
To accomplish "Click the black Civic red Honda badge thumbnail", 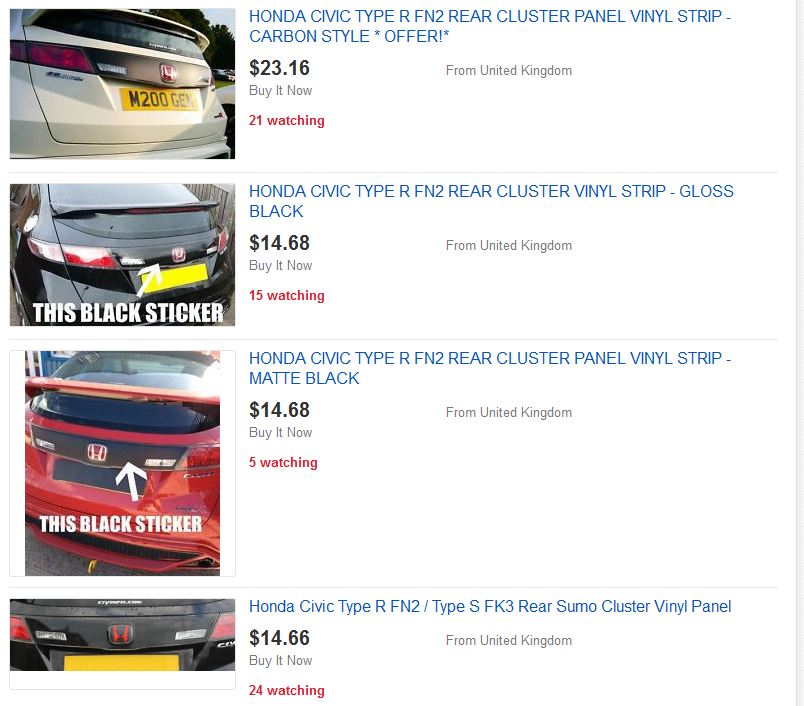I will tap(123, 635).
